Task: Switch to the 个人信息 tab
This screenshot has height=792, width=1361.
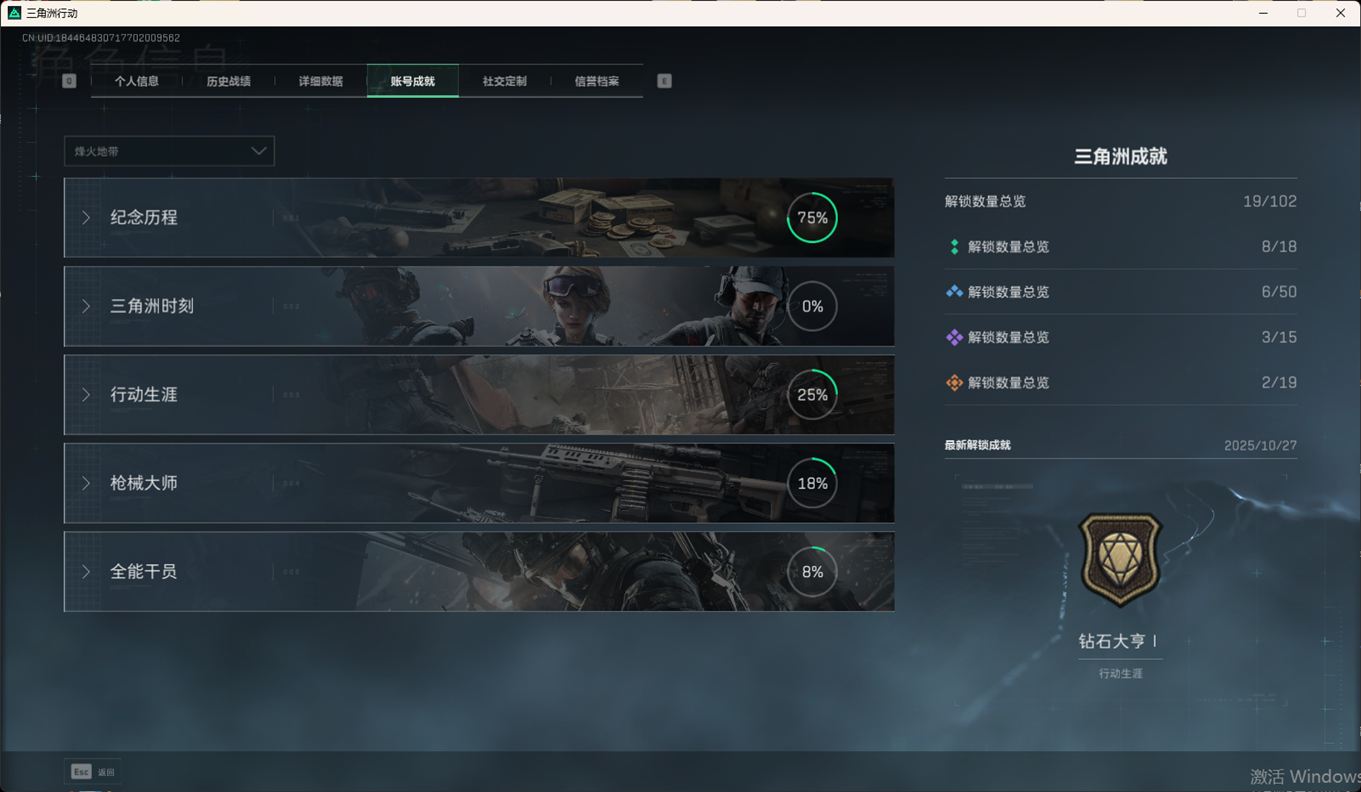Action: [x=137, y=81]
